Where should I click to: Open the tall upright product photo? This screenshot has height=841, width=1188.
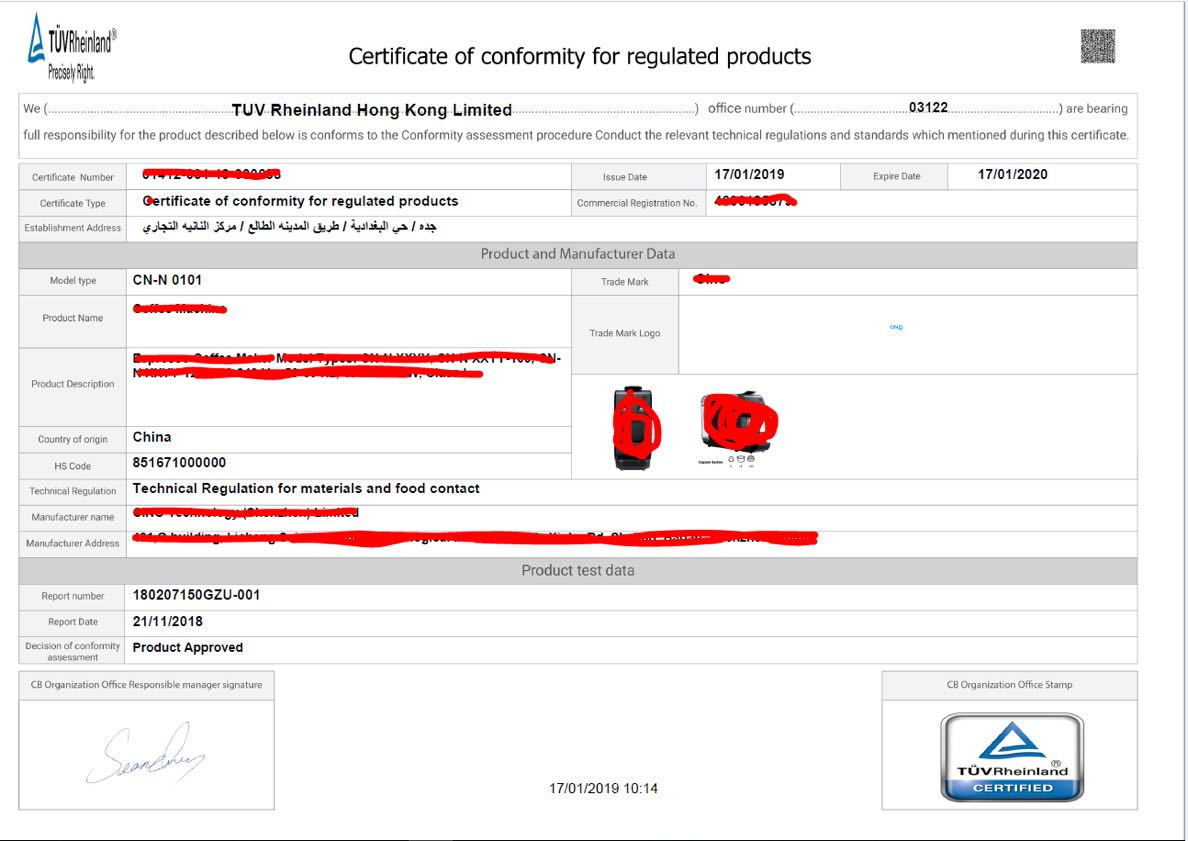coord(635,428)
